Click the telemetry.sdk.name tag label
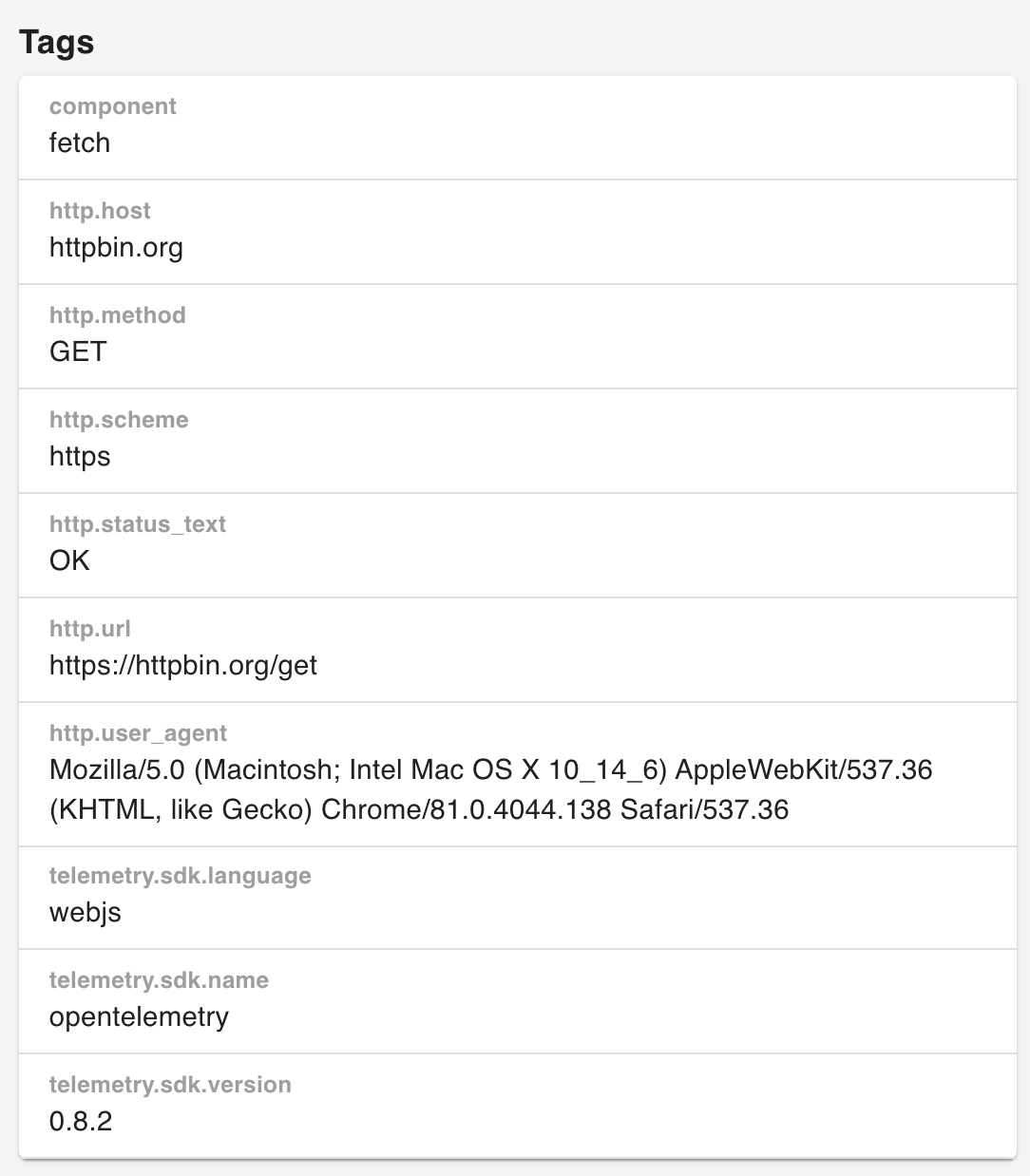Viewport: 1030px width, 1176px height. click(159, 980)
